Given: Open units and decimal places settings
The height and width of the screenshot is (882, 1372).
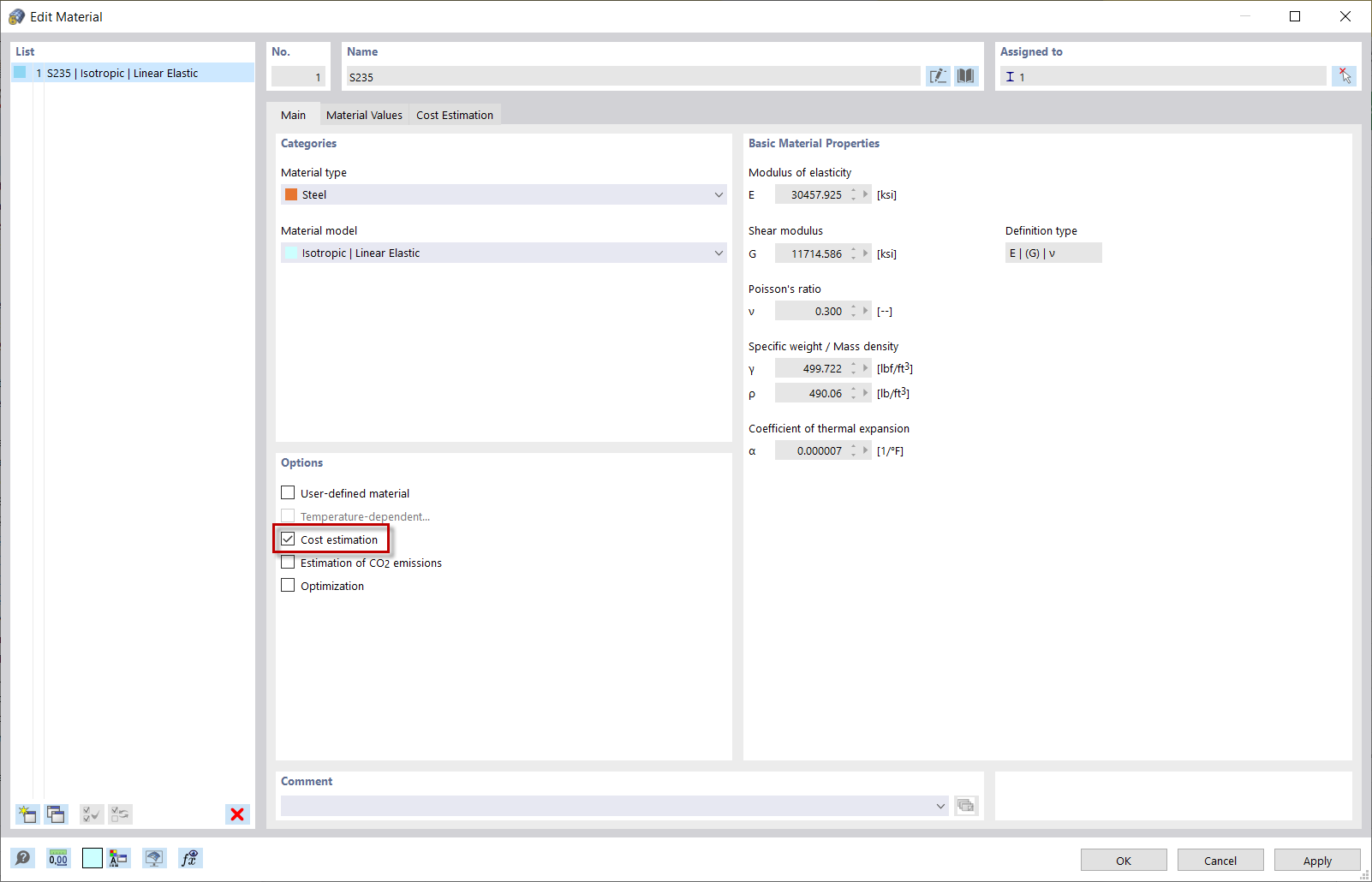Looking at the screenshot, I should (57, 857).
